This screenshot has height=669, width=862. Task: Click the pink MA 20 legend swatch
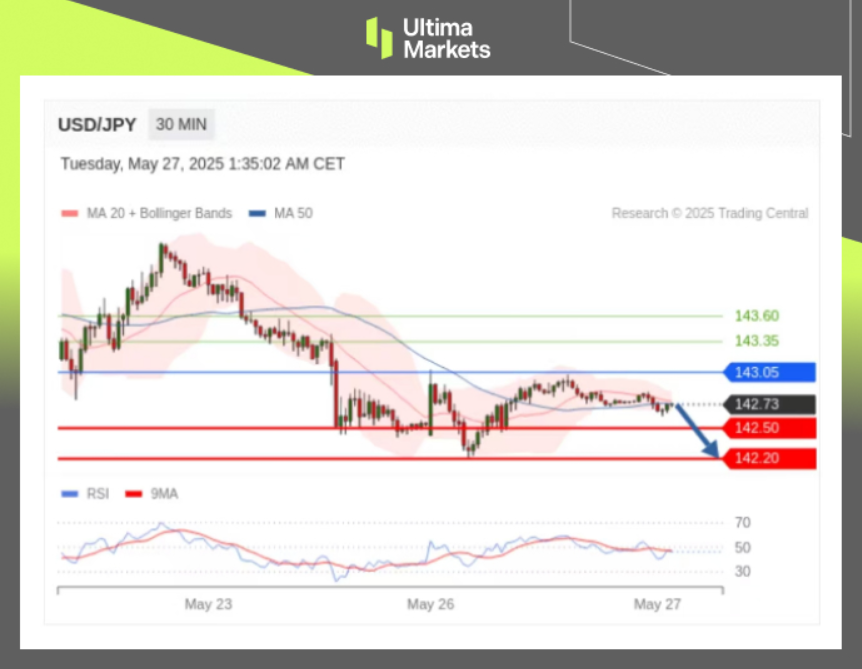pyautogui.click(x=70, y=213)
